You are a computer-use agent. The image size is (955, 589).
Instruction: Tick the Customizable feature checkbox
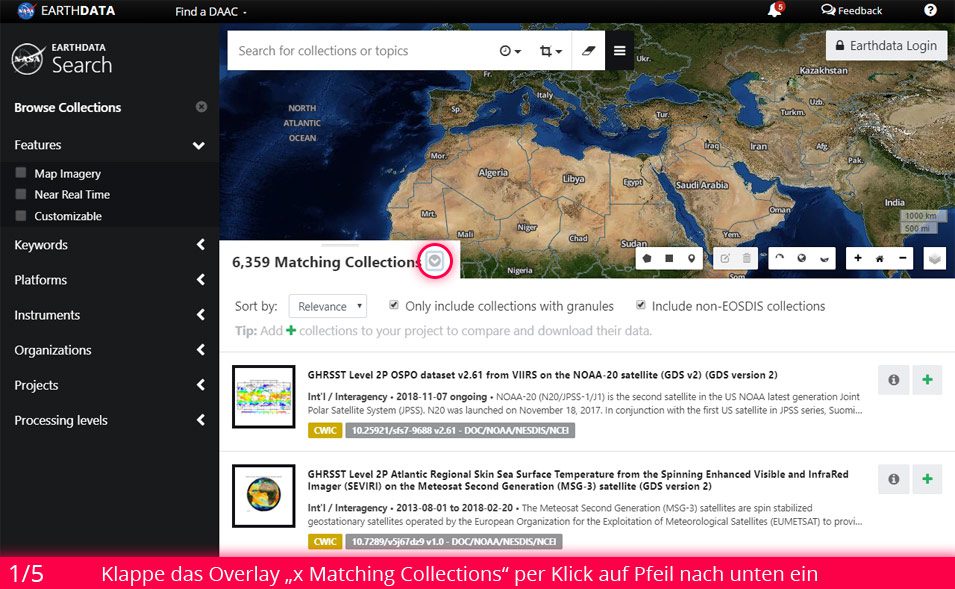21,216
